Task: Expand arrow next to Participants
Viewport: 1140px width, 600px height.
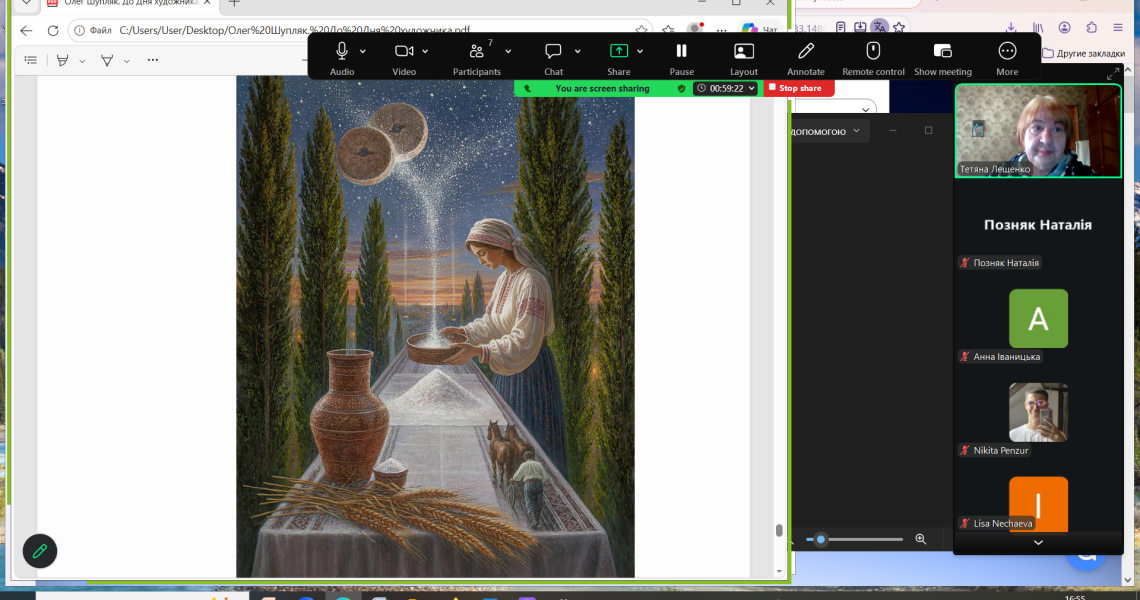Action: 508,52
